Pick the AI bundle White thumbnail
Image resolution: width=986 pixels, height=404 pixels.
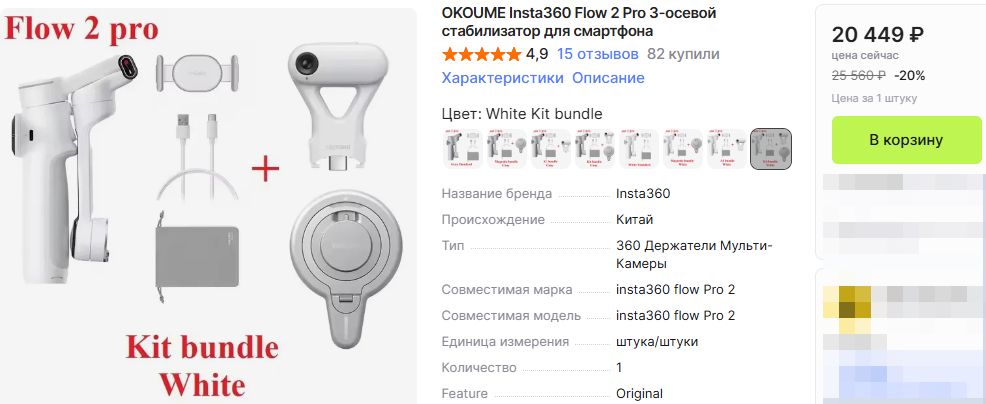727,149
